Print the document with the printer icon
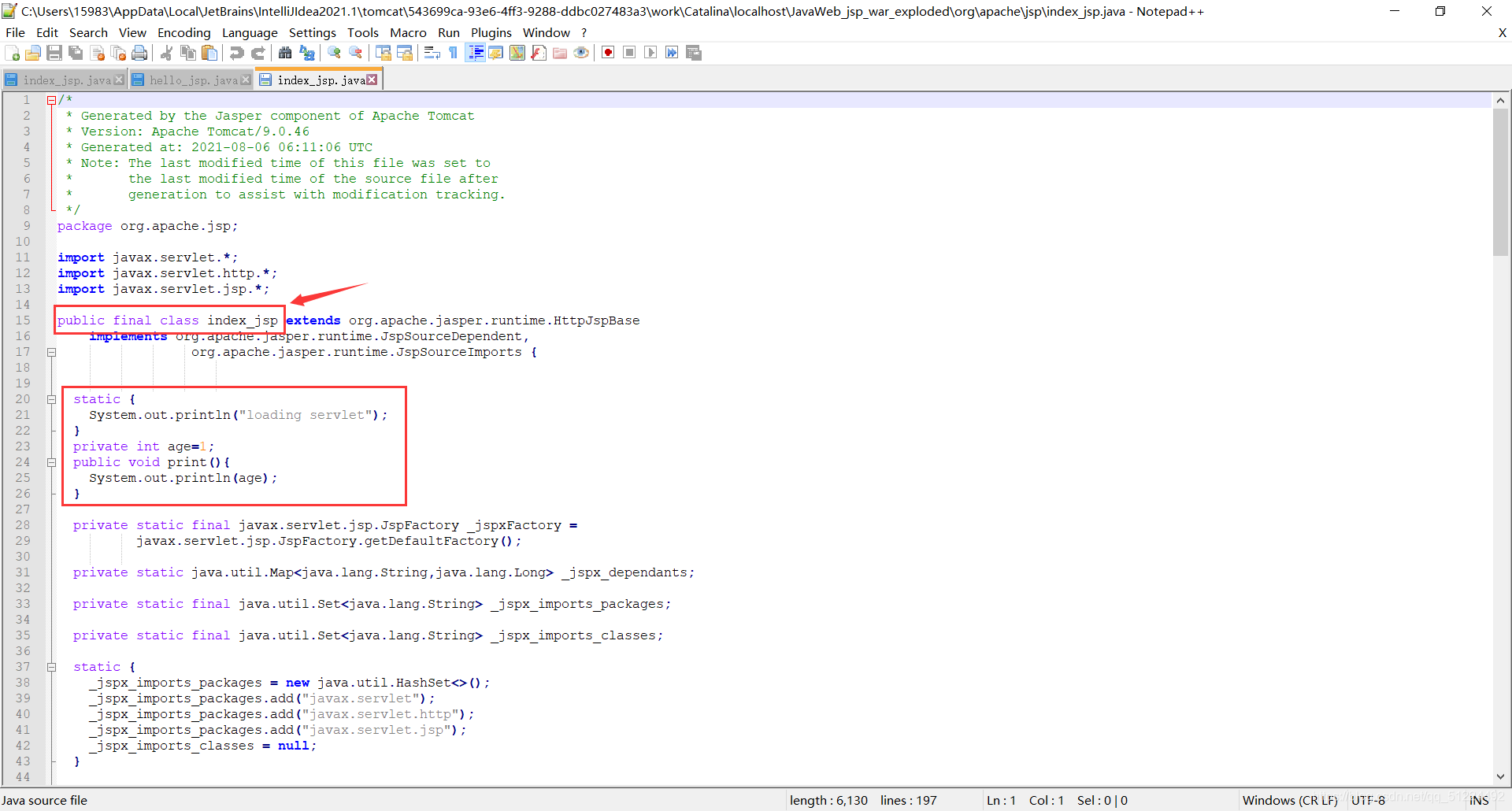This screenshot has height=811, width=1512. pyautogui.click(x=140, y=53)
